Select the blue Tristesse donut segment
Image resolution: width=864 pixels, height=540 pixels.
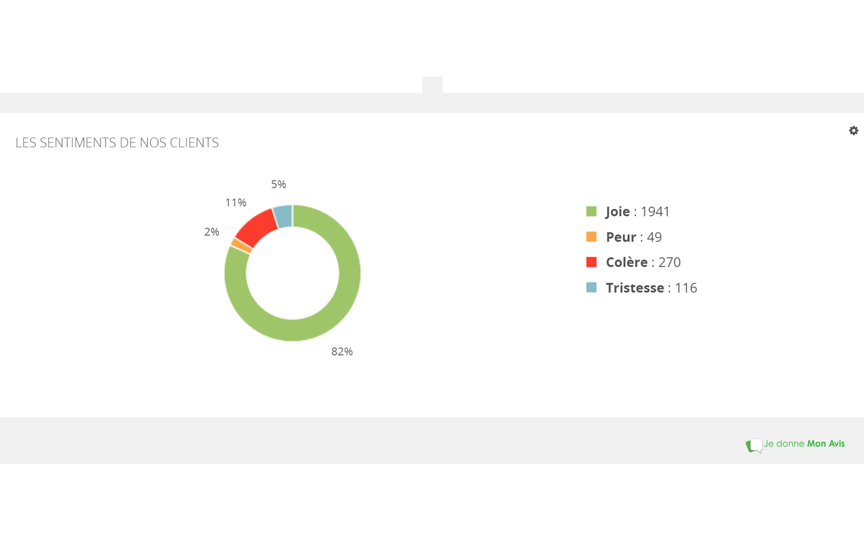(283, 216)
